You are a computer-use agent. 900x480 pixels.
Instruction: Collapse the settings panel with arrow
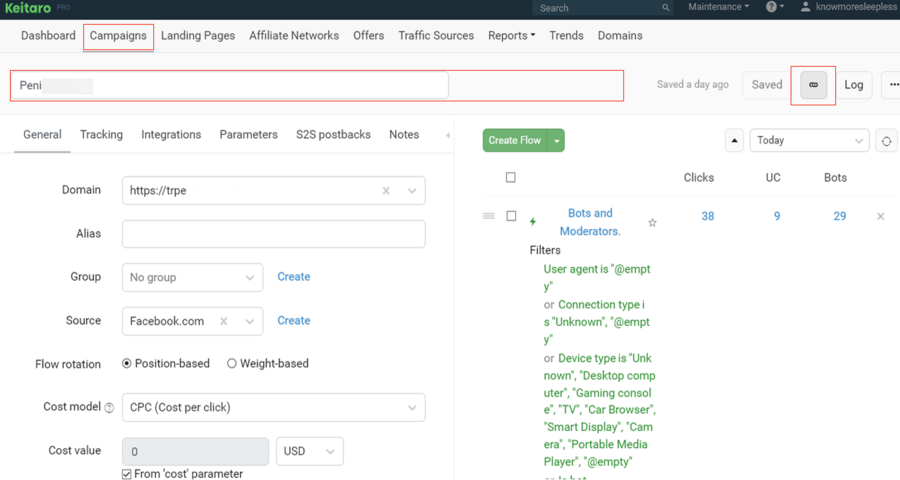coord(448,136)
